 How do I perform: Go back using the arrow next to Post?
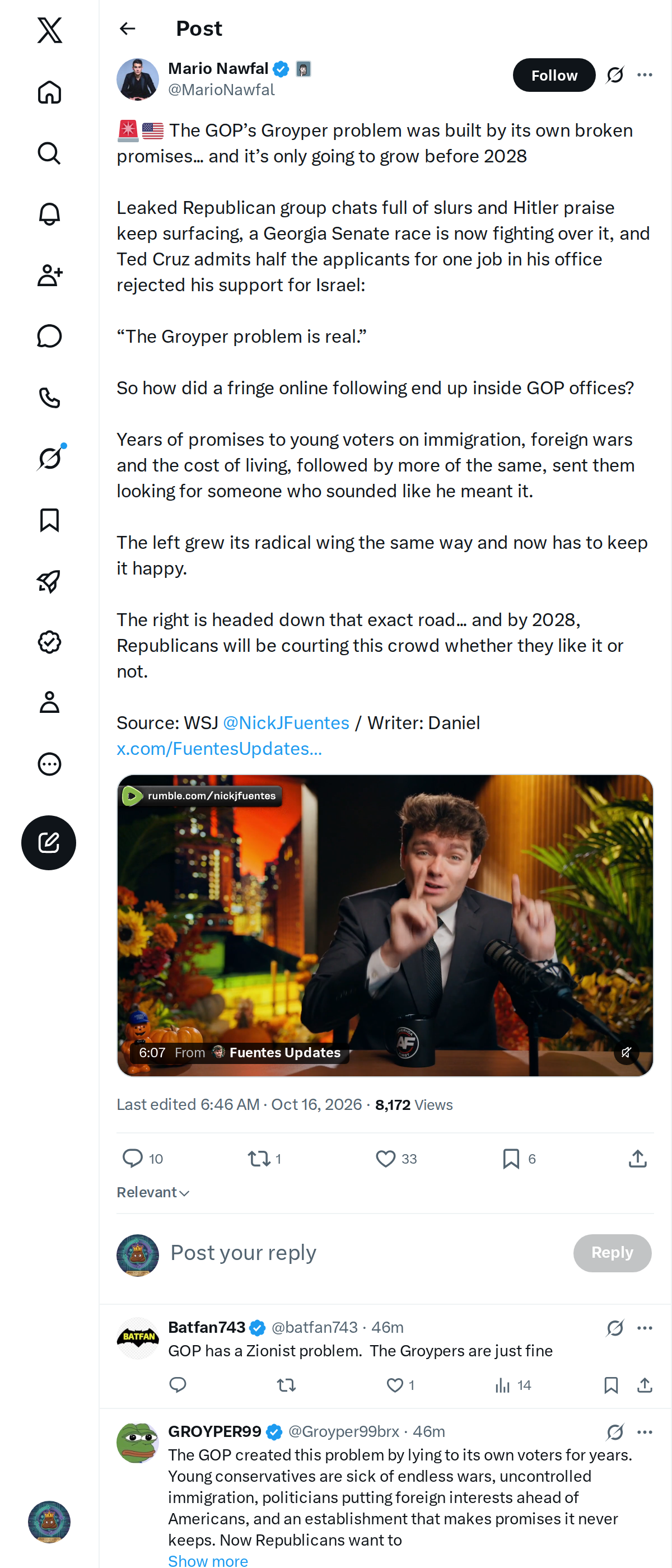(128, 29)
